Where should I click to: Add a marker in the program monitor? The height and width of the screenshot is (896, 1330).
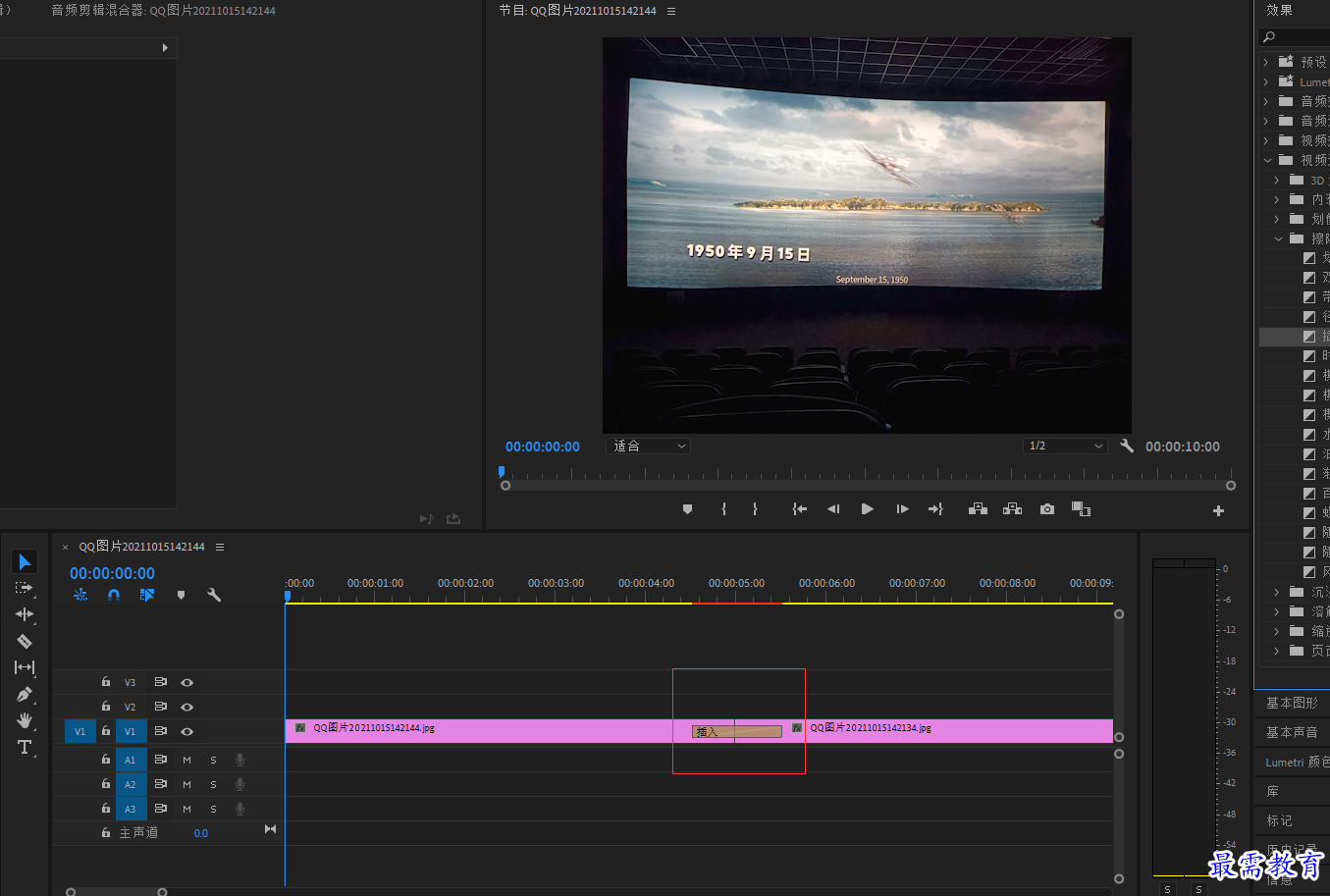coord(687,509)
